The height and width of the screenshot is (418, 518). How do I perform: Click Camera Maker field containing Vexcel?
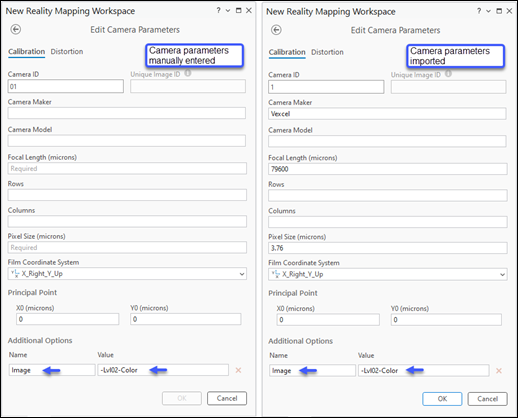point(387,114)
